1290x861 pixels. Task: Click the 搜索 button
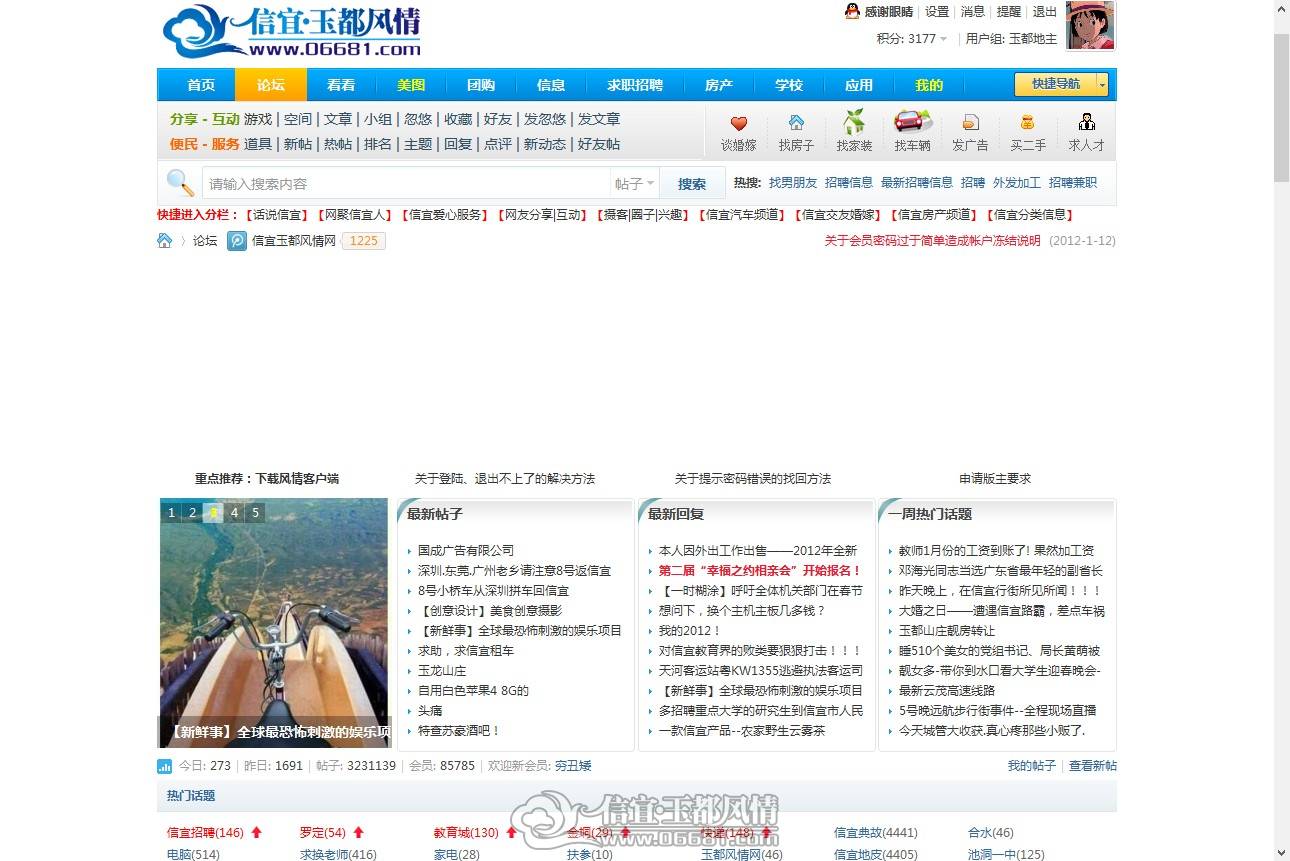pos(692,184)
